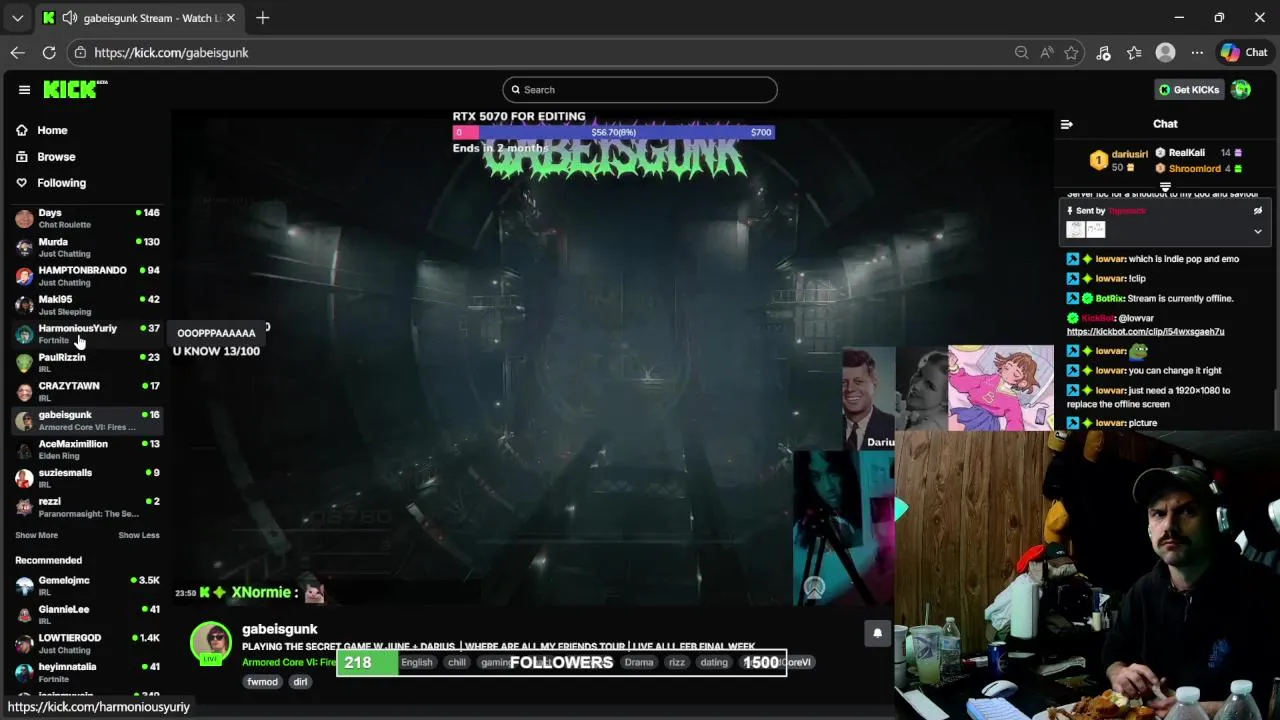Screen dimensions: 1280x720
Task: Click PaulRizzin avatar in sidebar
Action: pyautogui.click(x=24, y=363)
